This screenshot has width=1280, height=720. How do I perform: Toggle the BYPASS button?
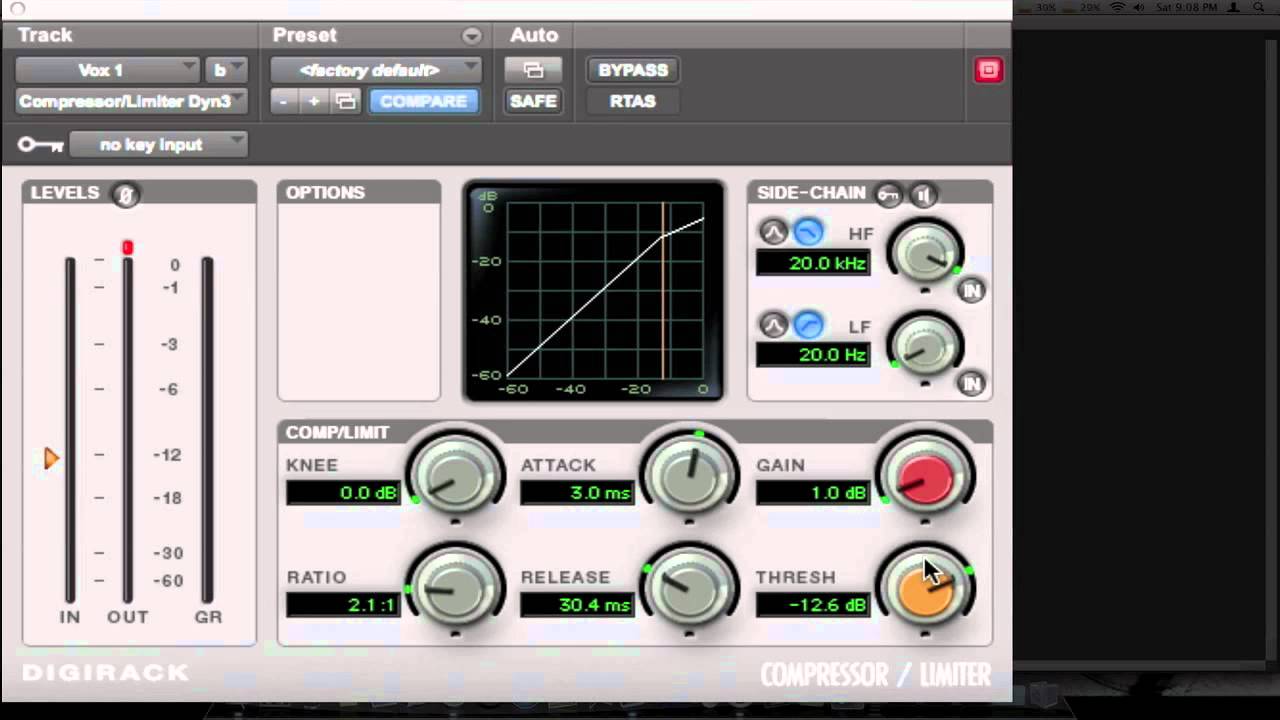(633, 70)
